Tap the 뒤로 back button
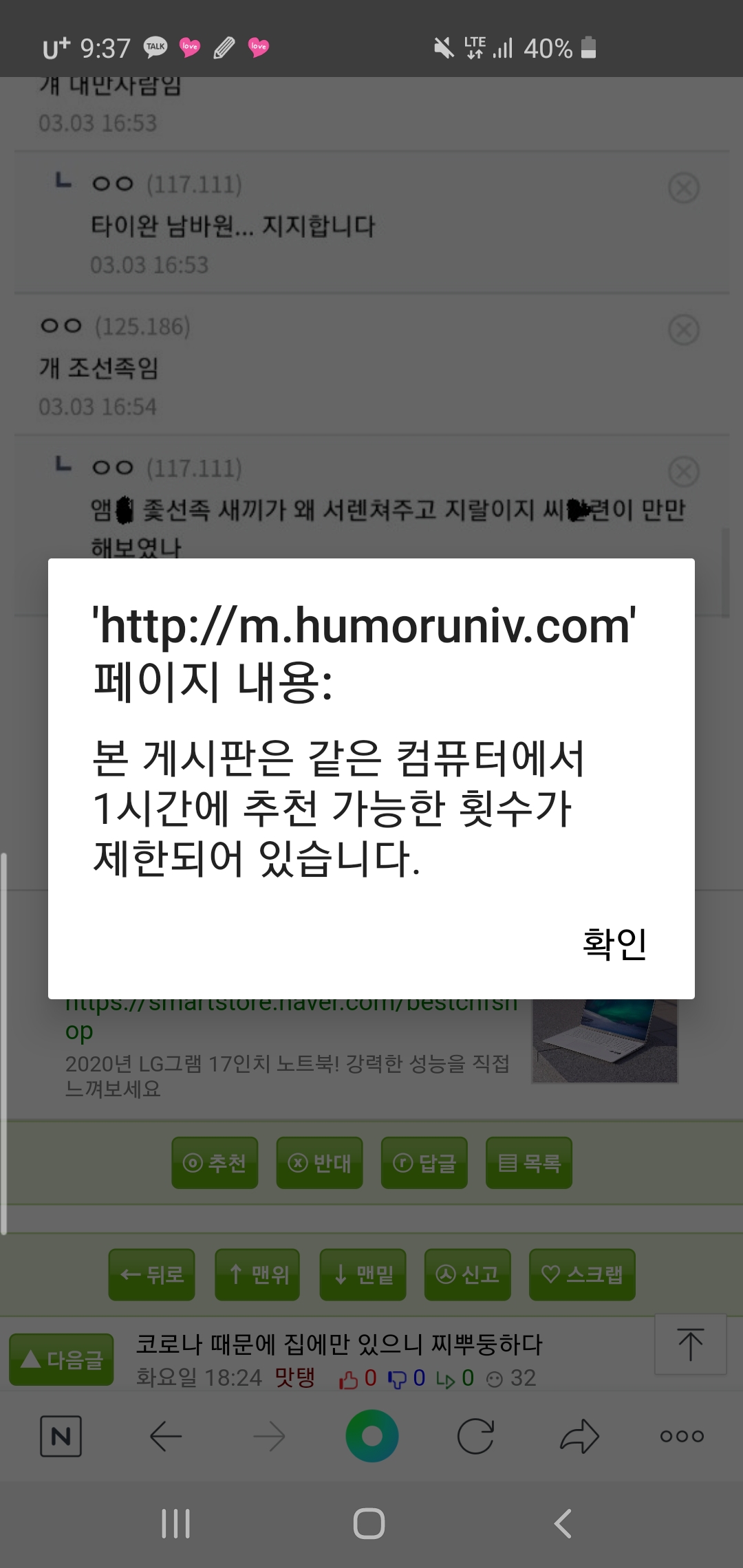The height and width of the screenshot is (1568, 743). [x=151, y=1274]
